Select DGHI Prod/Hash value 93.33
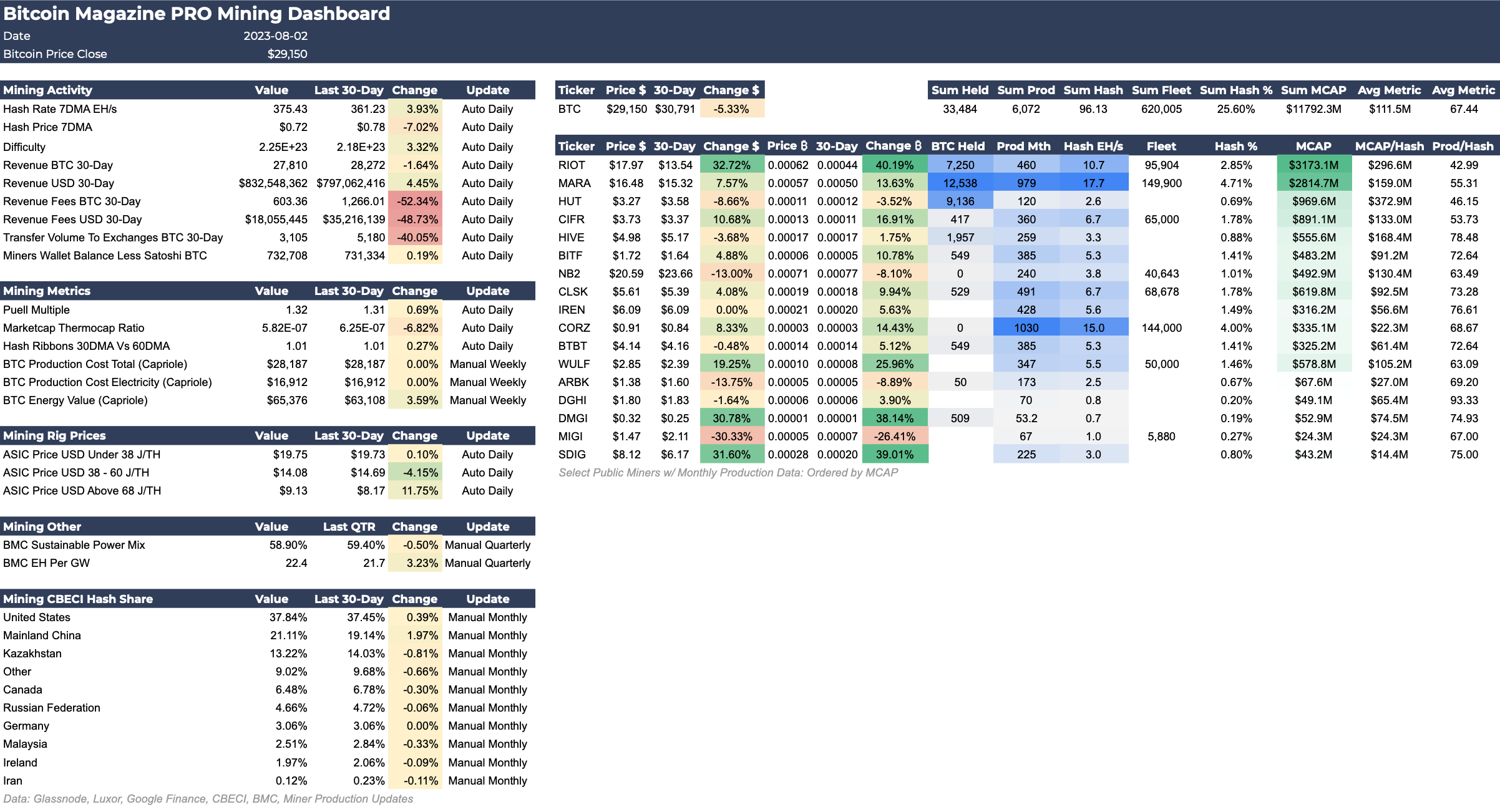Screen dimensions: 1500x812 tap(1464, 400)
